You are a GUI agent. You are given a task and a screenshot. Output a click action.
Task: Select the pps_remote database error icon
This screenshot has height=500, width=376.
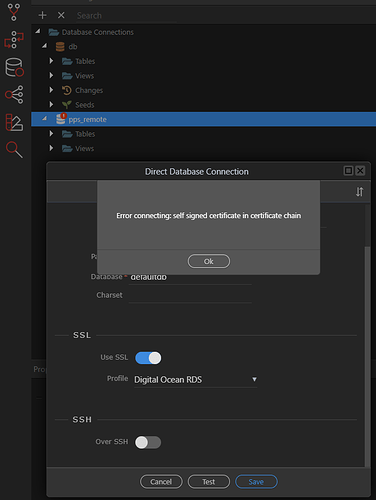tap(61, 119)
